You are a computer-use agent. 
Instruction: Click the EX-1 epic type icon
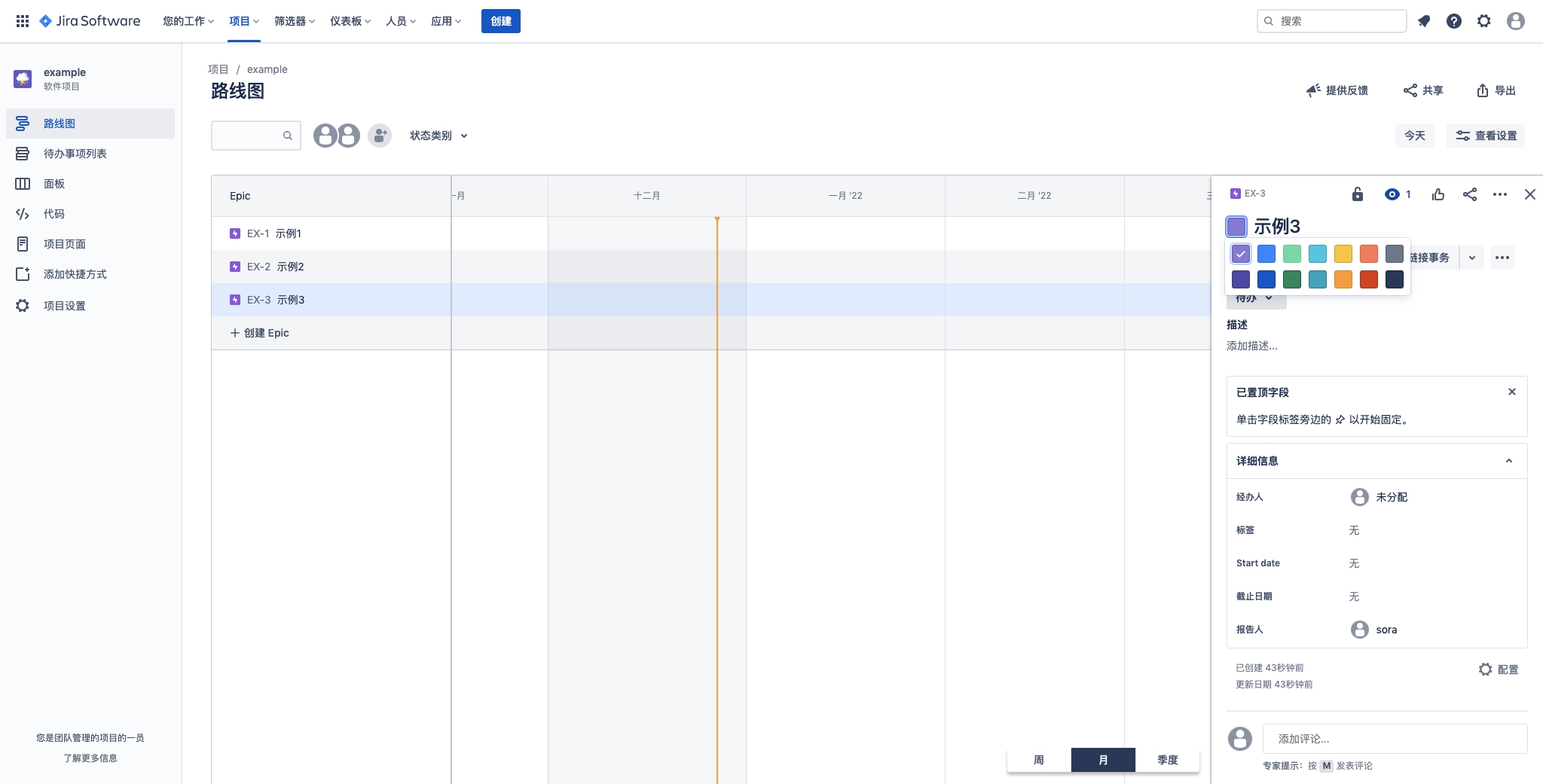[x=235, y=233]
